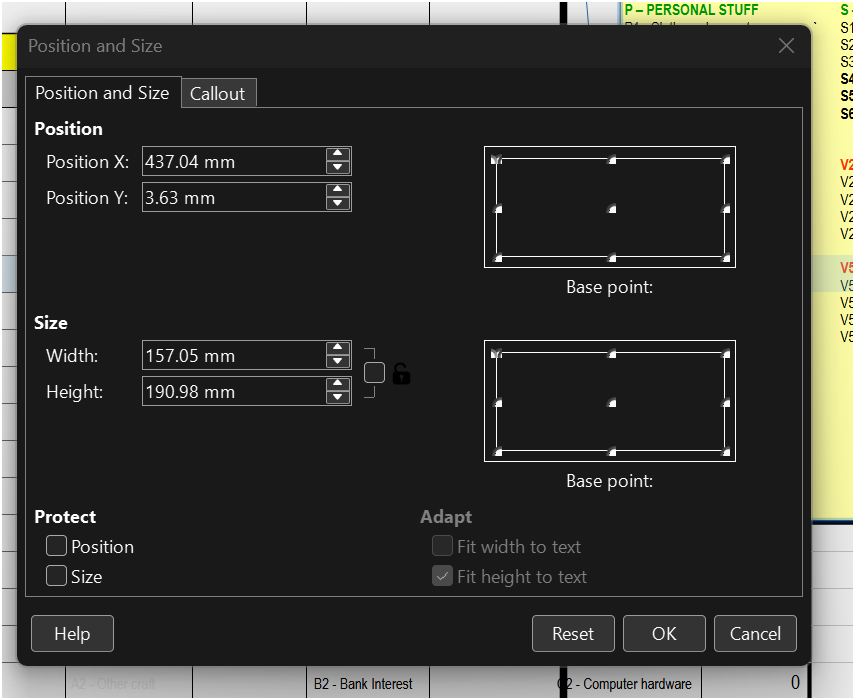Enable Protect Position checkbox
Screen dimensions: 855x700
coord(57,546)
